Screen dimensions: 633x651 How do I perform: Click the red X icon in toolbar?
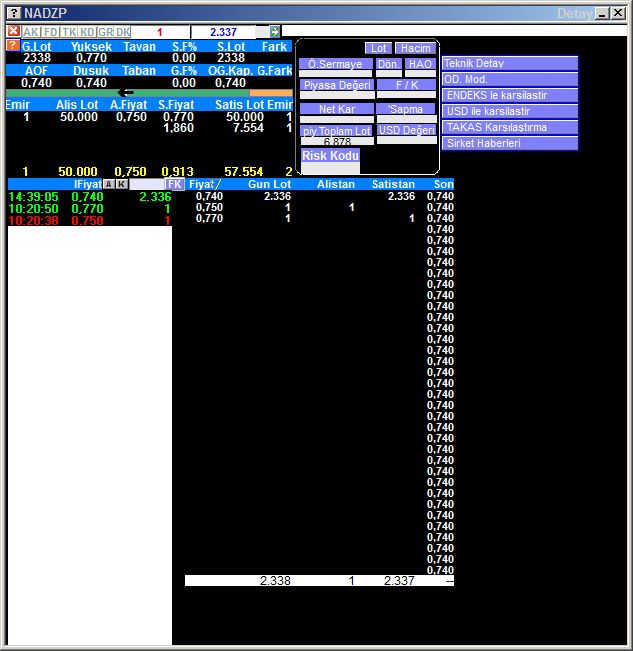click(13, 31)
